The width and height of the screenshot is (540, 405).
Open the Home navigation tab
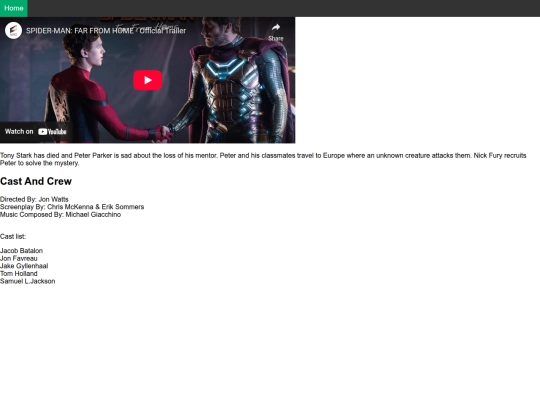click(x=14, y=8)
